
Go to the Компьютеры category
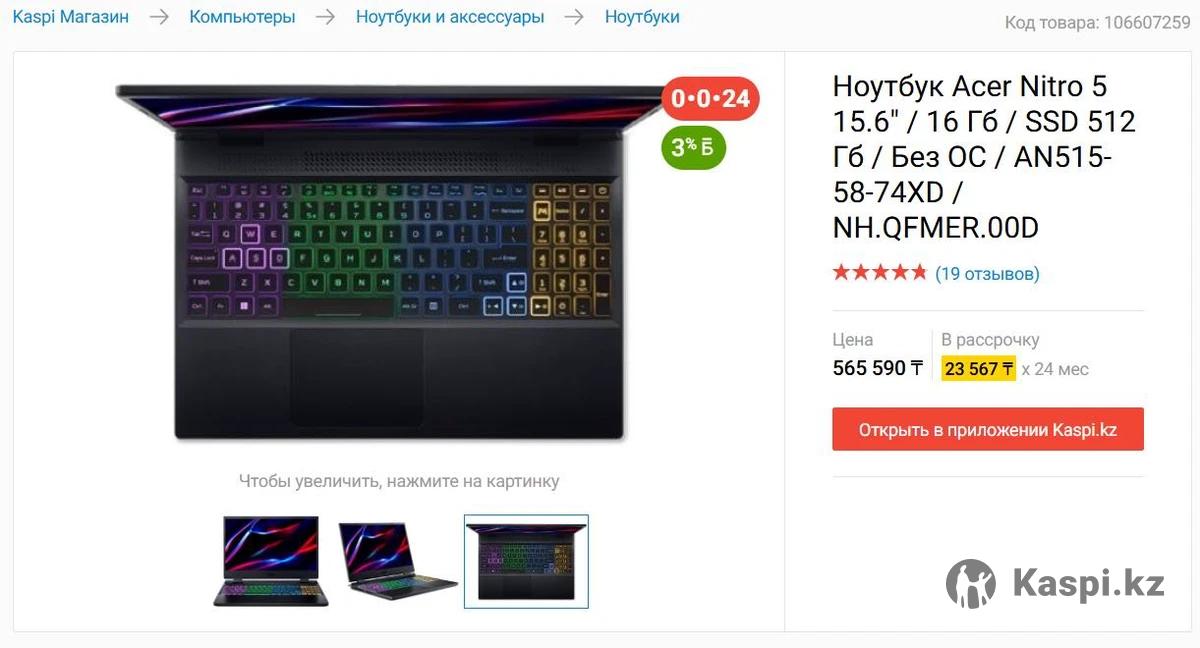coord(242,17)
